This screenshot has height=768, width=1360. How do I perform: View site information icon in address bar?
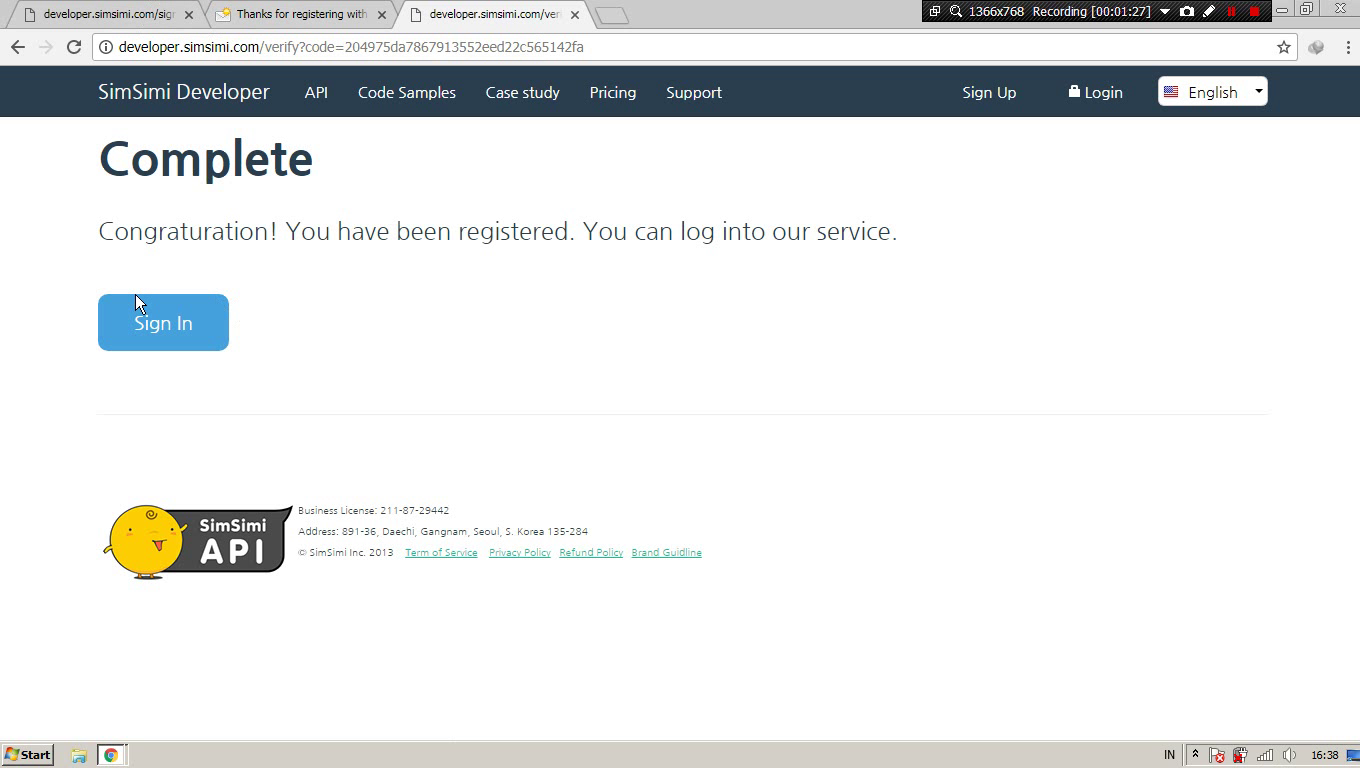coord(105,47)
